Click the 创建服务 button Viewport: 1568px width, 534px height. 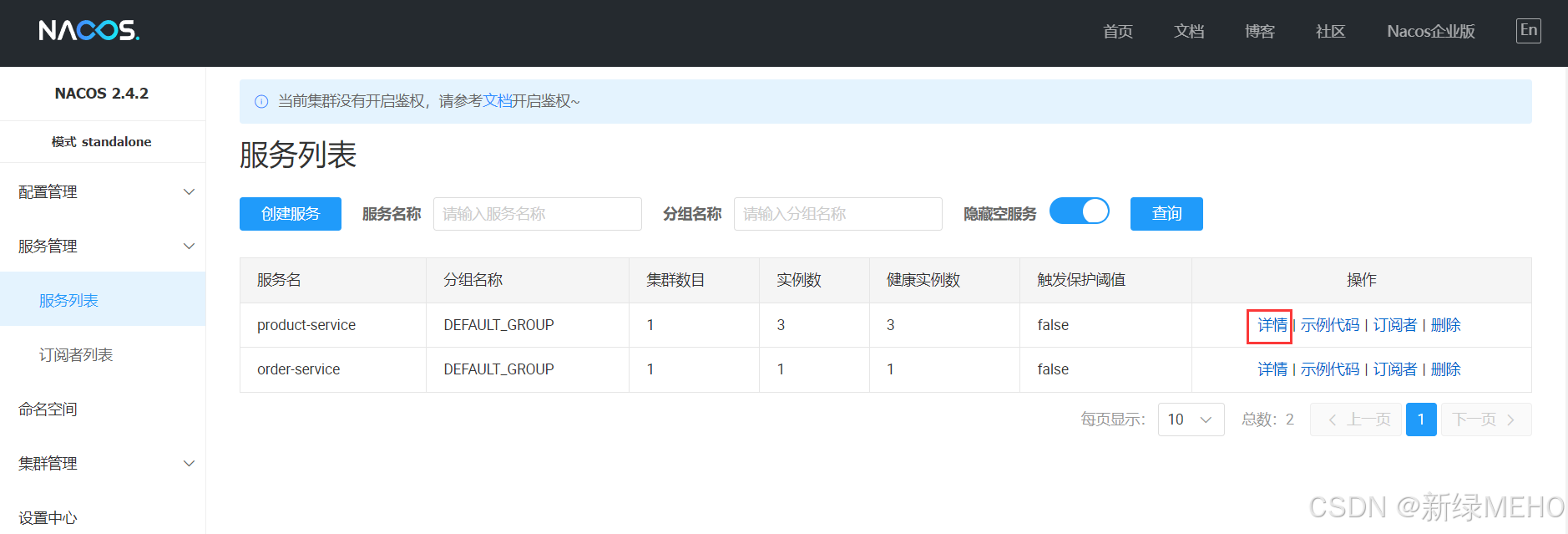pos(290,214)
